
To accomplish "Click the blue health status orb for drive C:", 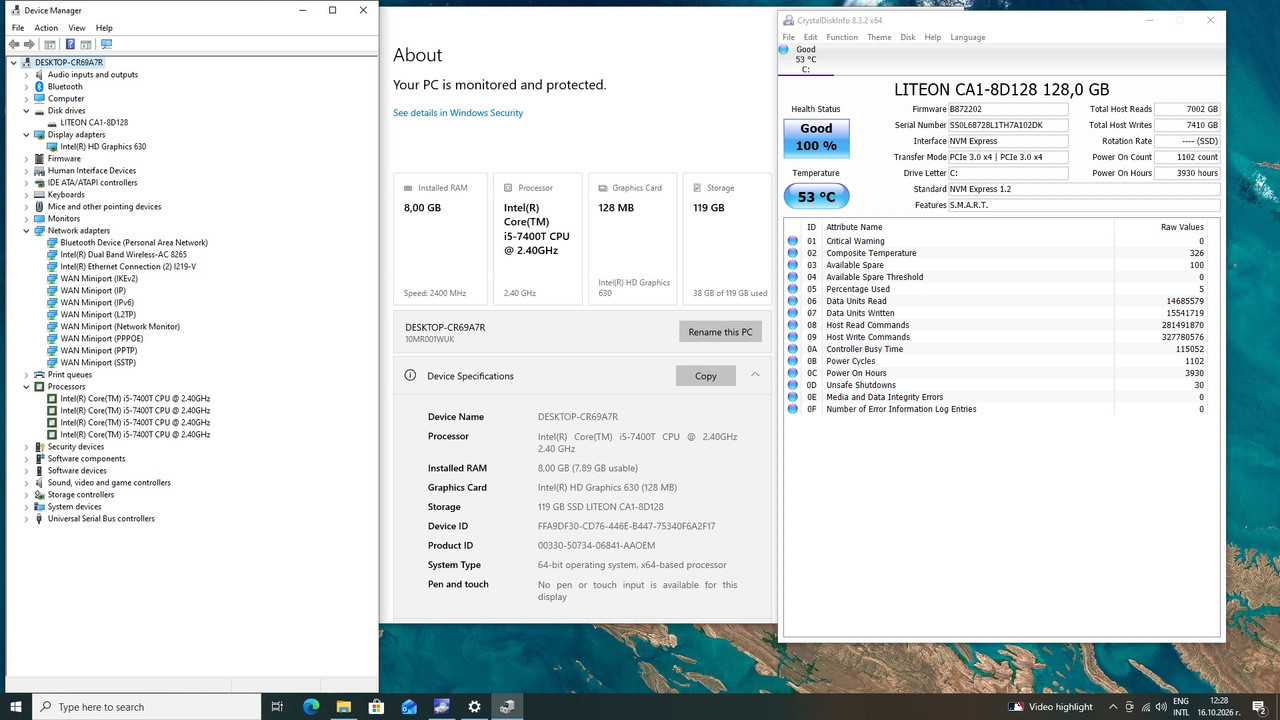I will [x=783, y=49].
